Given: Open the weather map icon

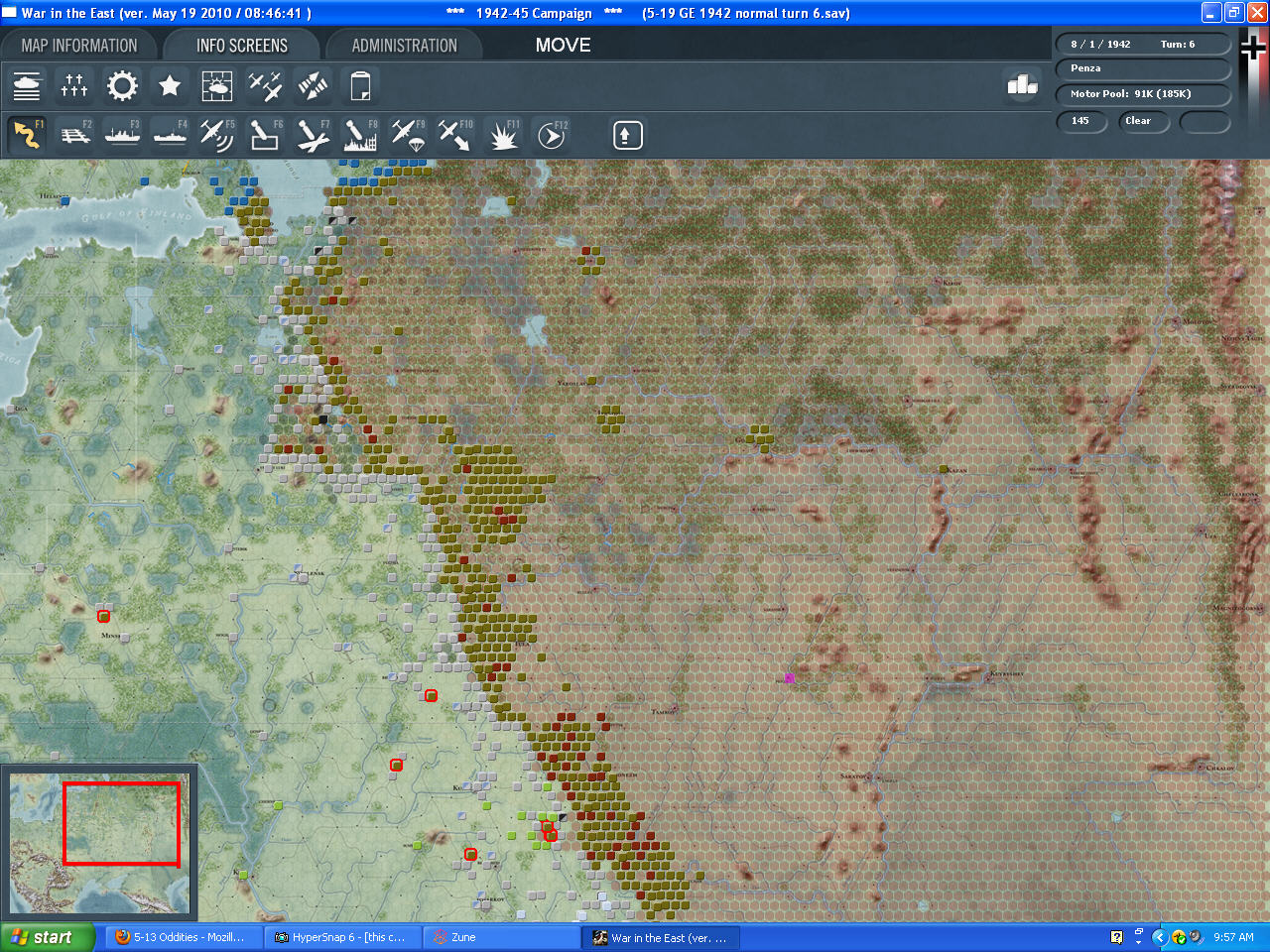Looking at the screenshot, I should (217, 86).
